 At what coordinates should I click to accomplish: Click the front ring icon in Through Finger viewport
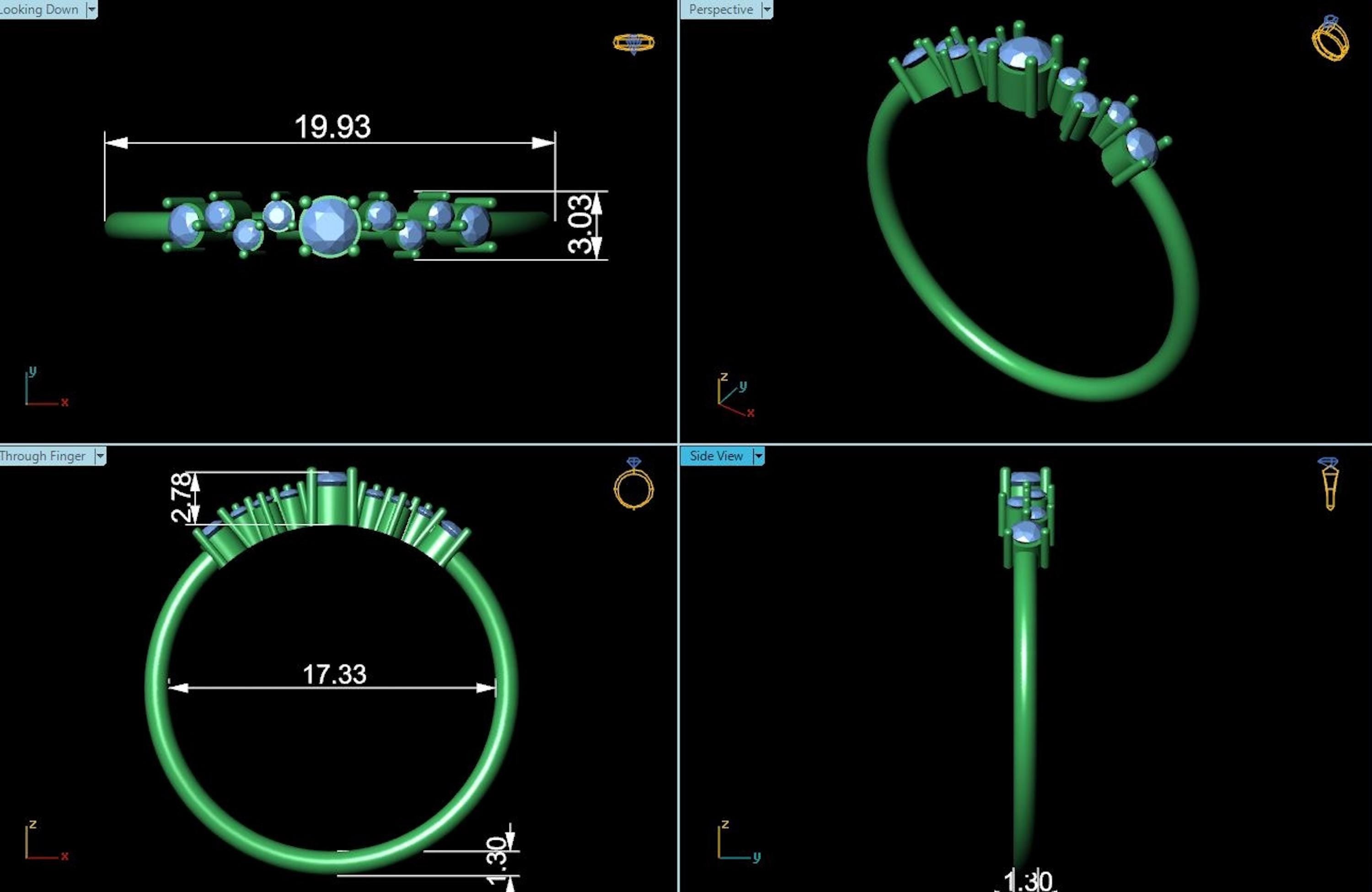point(633,484)
